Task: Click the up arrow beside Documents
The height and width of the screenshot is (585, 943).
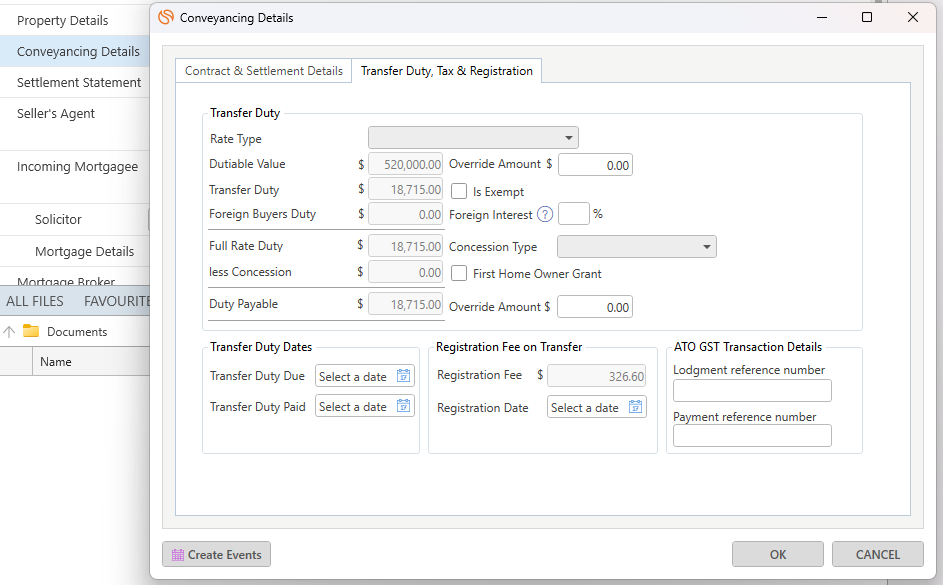Action: (9, 331)
